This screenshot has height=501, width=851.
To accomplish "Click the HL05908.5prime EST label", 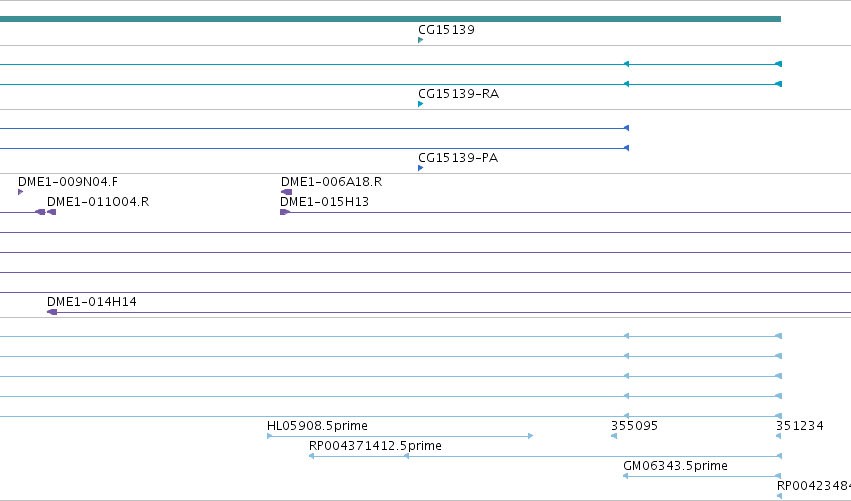I will point(317,426).
